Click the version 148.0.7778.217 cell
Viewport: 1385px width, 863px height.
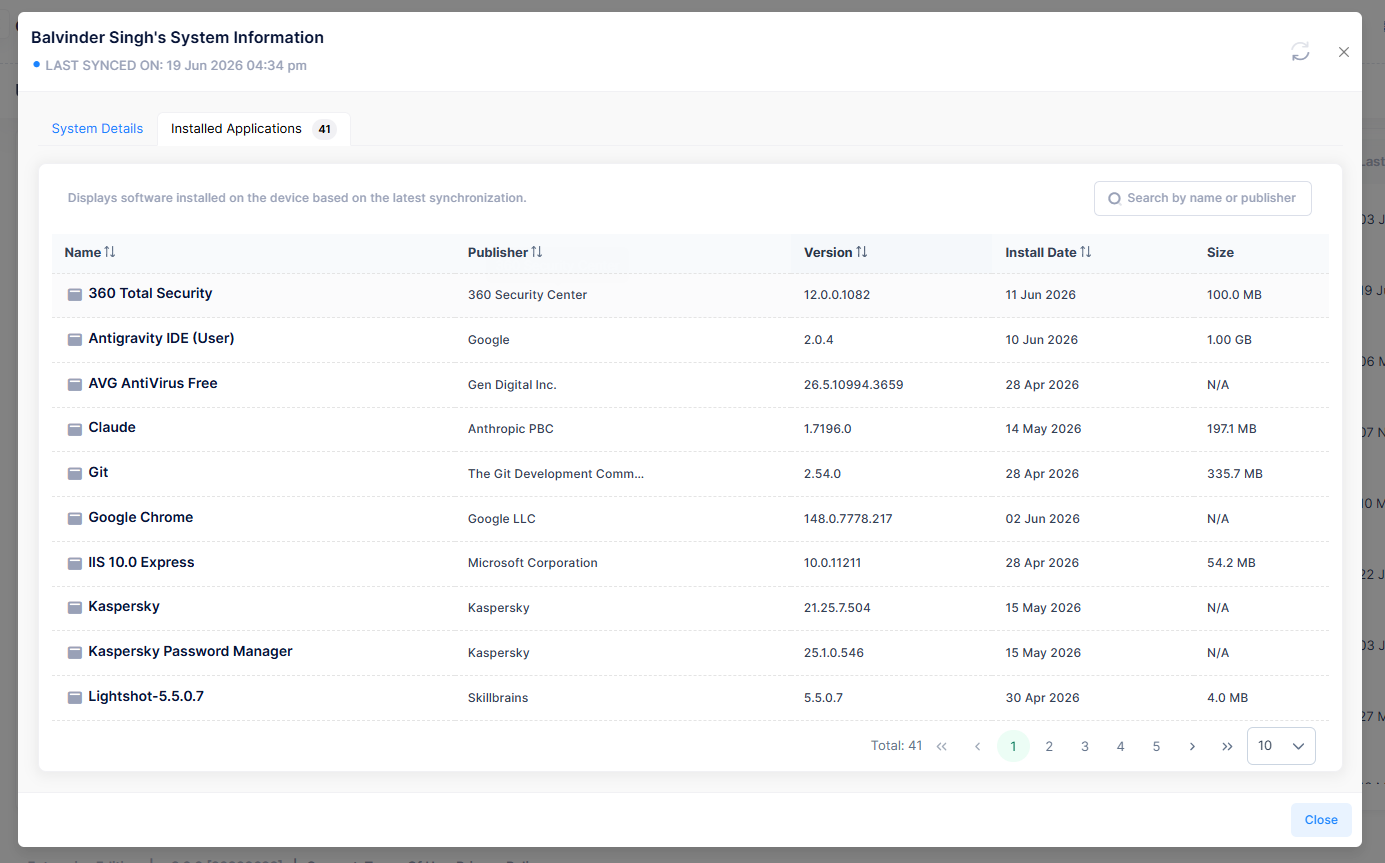click(848, 519)
